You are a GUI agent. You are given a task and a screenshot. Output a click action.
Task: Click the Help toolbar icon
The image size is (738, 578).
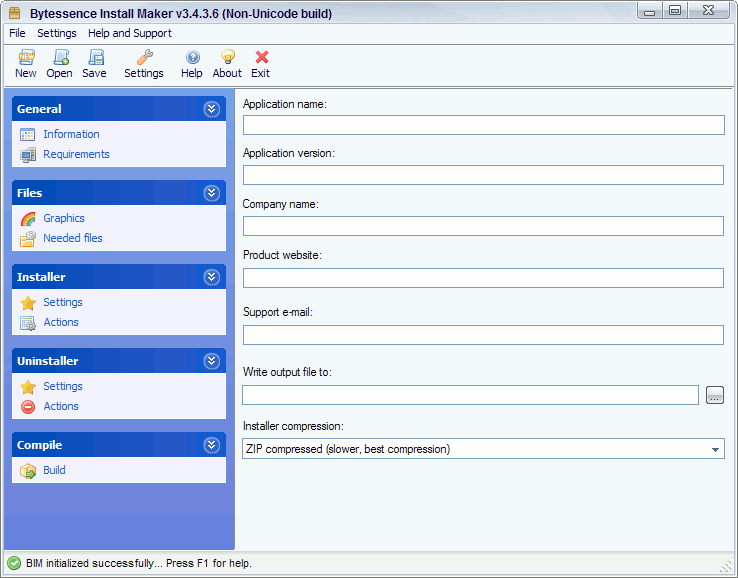(193, 57)
